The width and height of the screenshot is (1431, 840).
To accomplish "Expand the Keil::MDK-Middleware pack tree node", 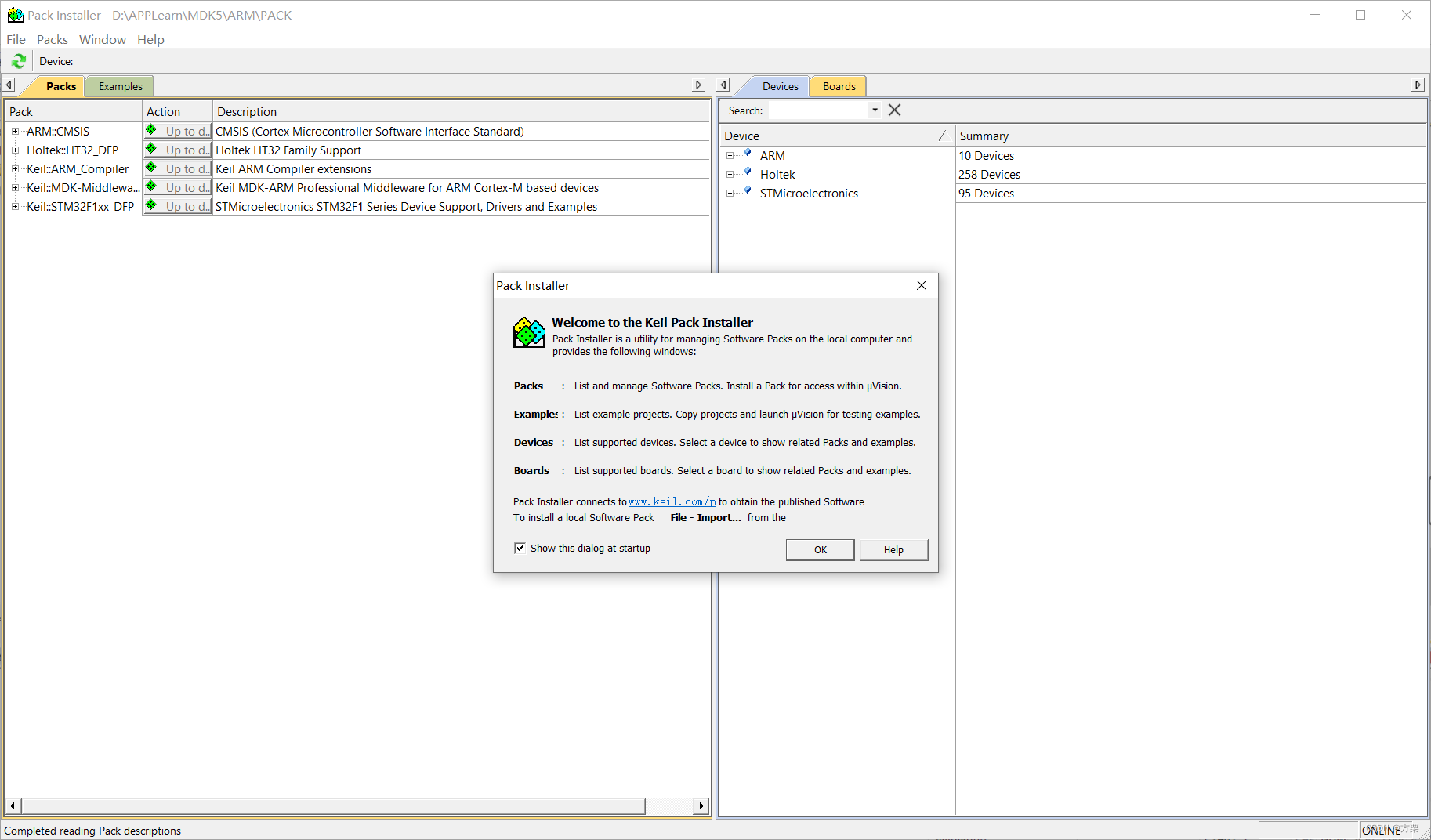I will (15, 188).
